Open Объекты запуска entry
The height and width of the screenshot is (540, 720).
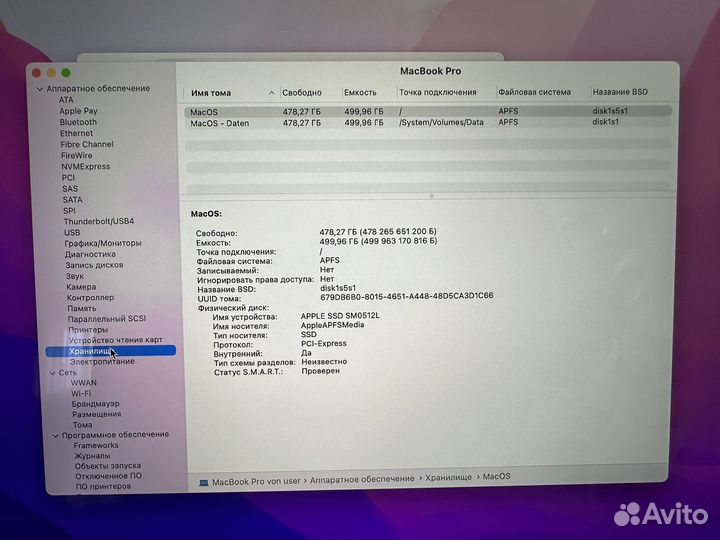108,466
